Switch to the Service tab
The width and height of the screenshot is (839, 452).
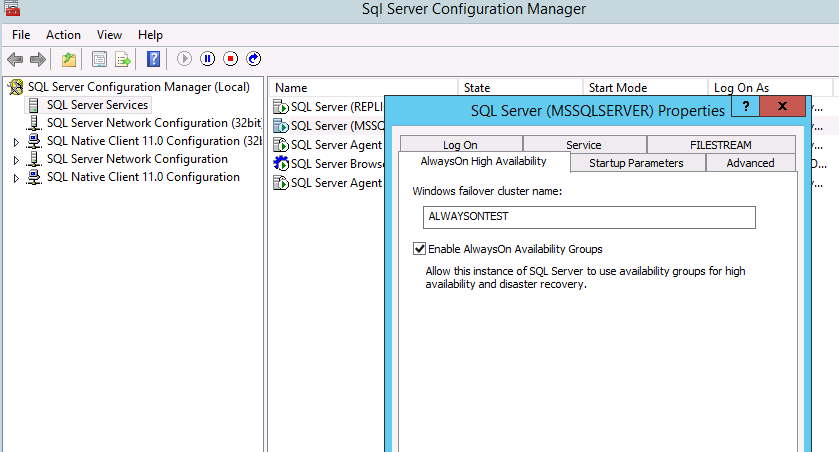pos(584,144)
